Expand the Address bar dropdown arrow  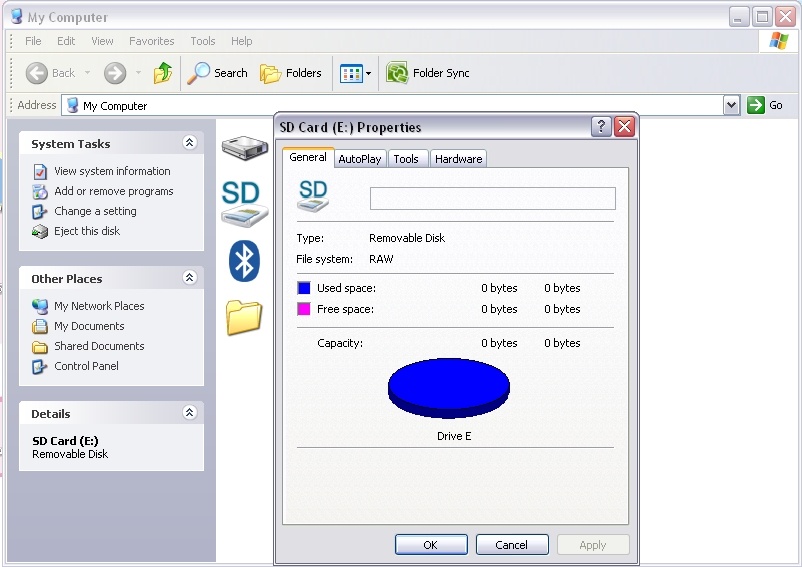731,105
